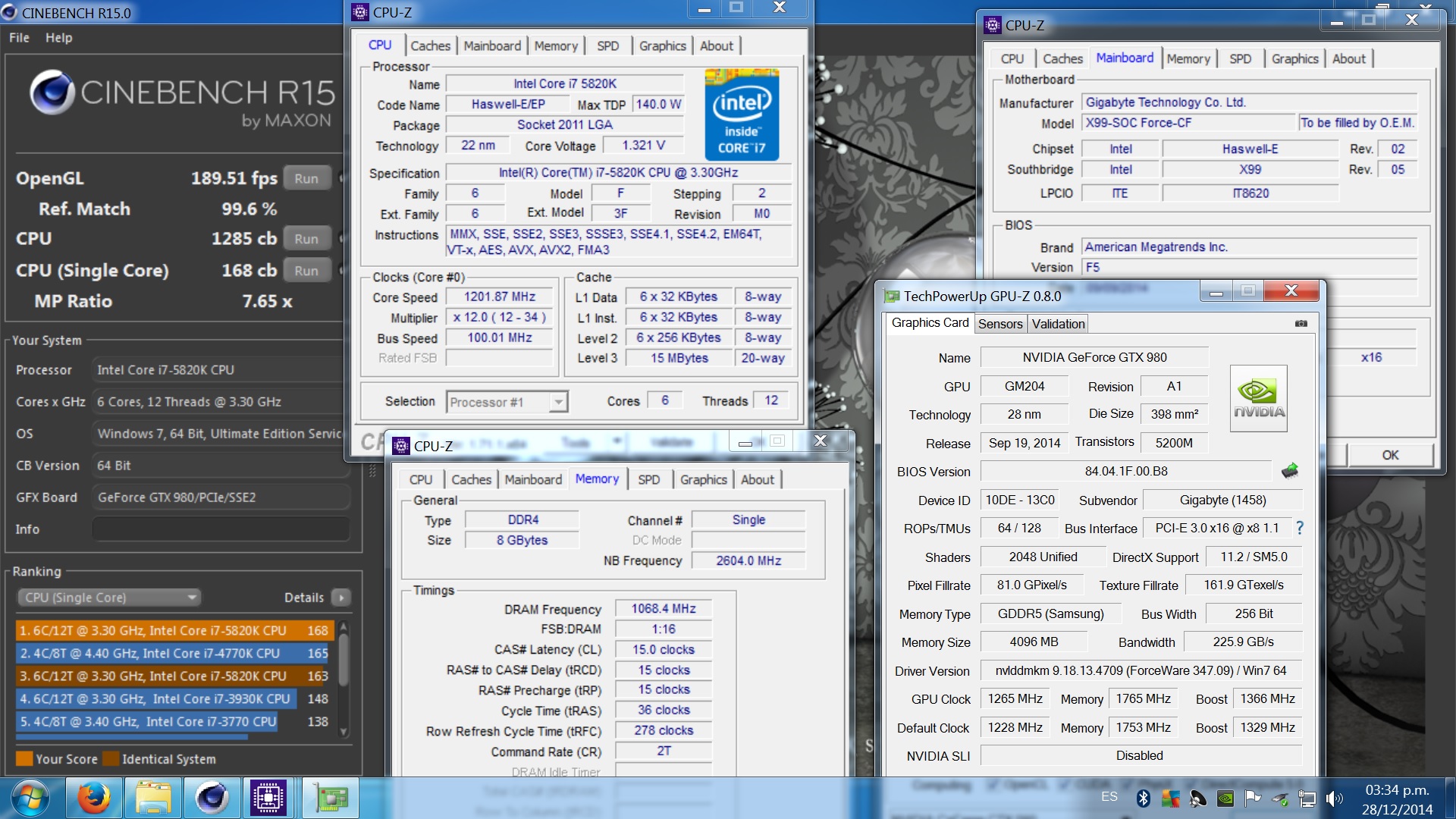Click the GPU-Z screenshot camera icon
Image resolution: width=1456 pixels, height=819 pixels.
click(1301, 324)
